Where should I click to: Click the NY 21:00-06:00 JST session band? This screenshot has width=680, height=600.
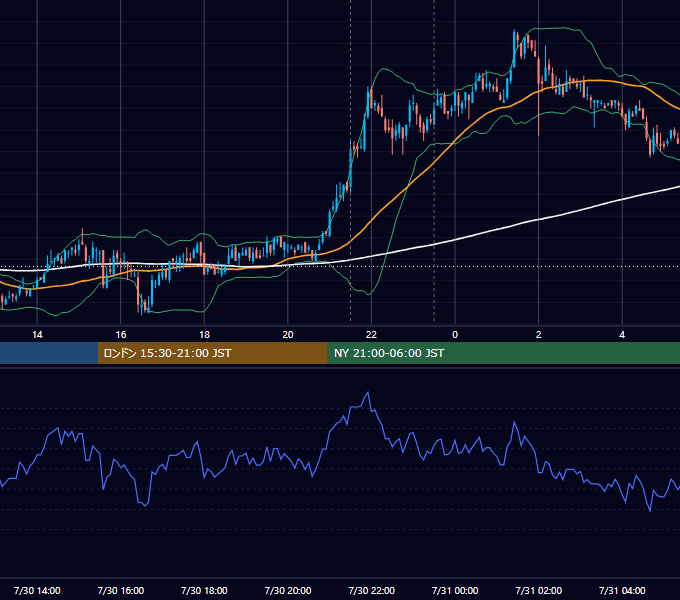503,353
